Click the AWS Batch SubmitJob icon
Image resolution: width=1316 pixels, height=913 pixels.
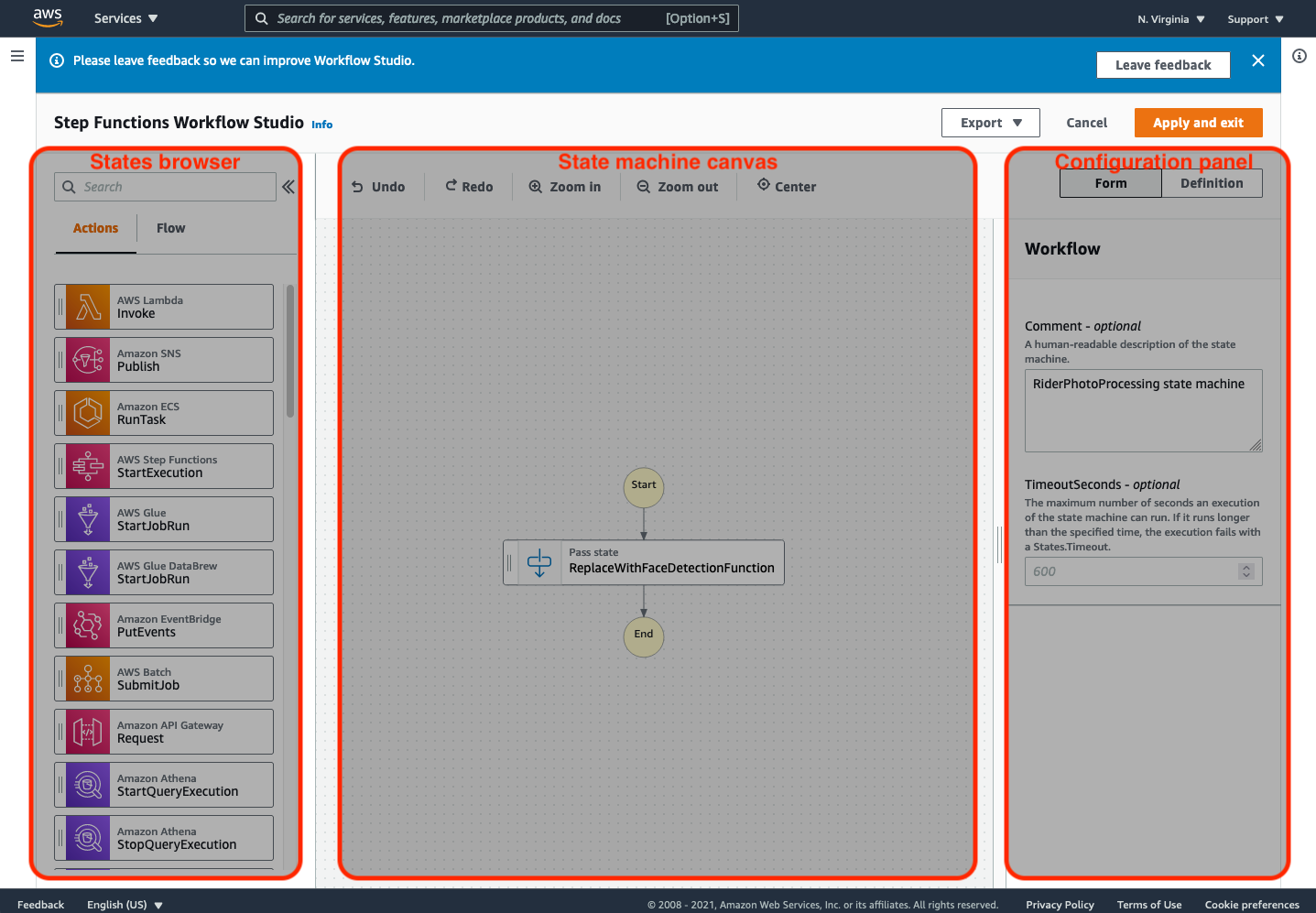88,679
